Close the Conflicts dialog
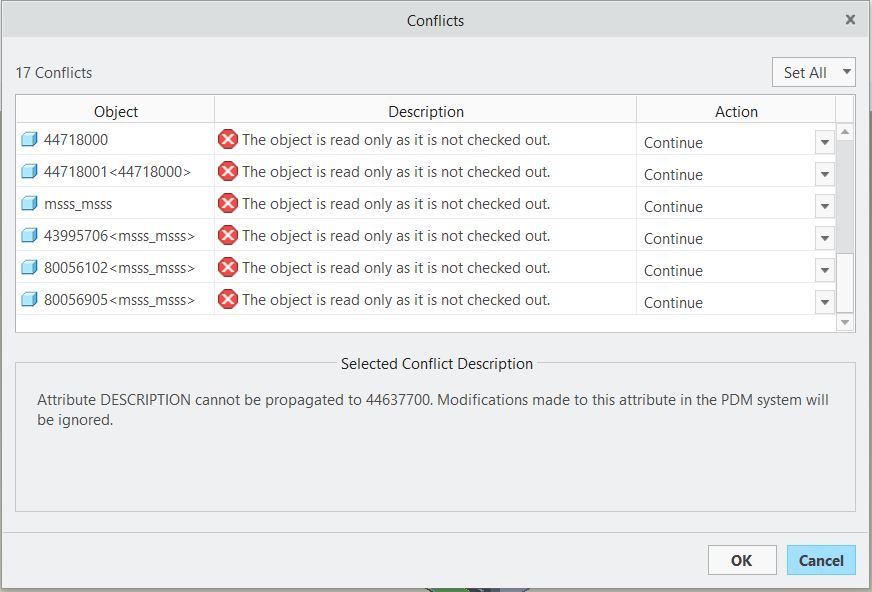Screen dimensions: 872x592 pyautogui.click(x=850, y=19)
